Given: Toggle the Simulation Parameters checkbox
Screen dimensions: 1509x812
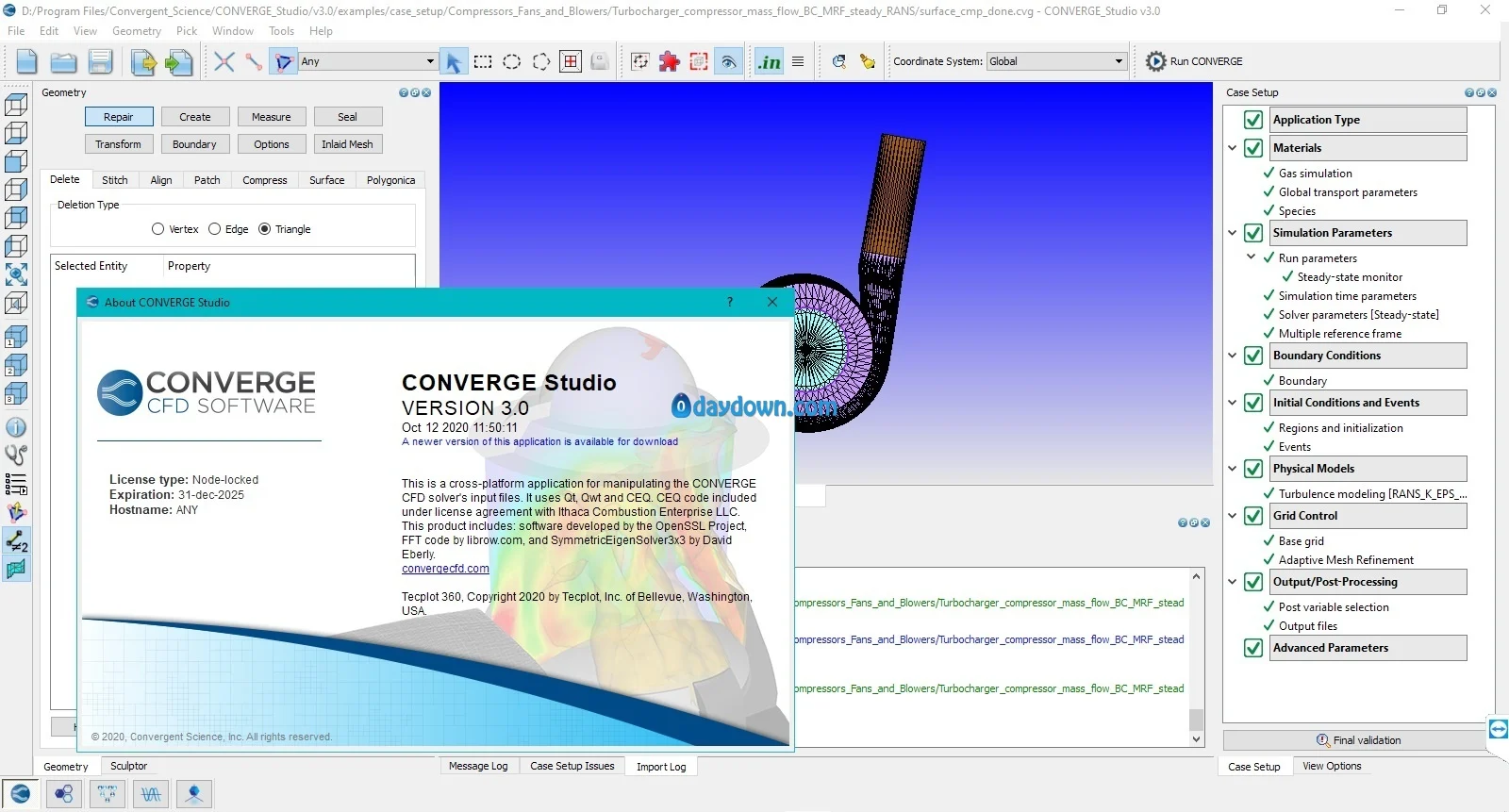Looking at the screenshot, I should (1253, 233).
